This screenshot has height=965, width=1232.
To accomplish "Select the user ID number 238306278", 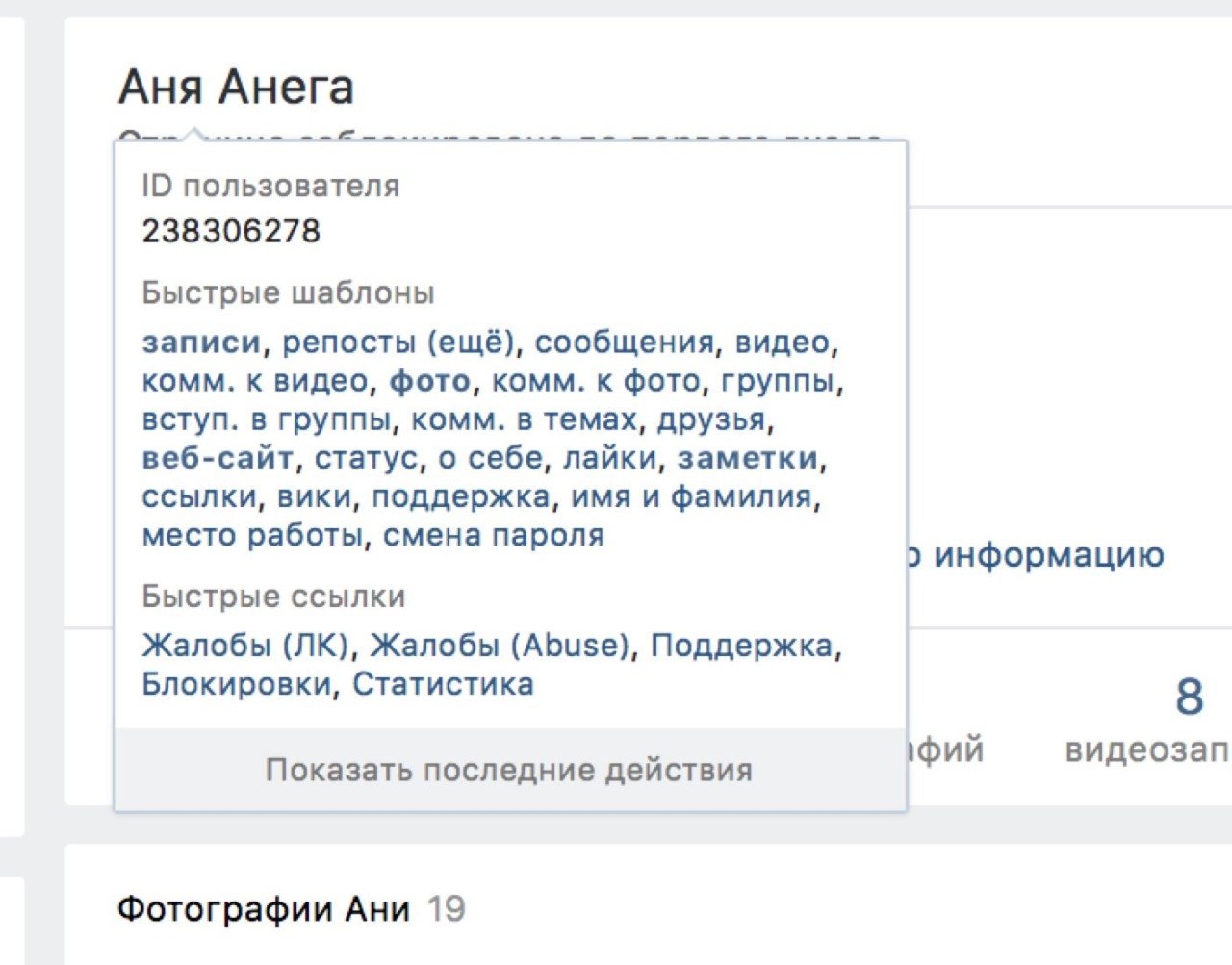I will [x=231, y=231].
